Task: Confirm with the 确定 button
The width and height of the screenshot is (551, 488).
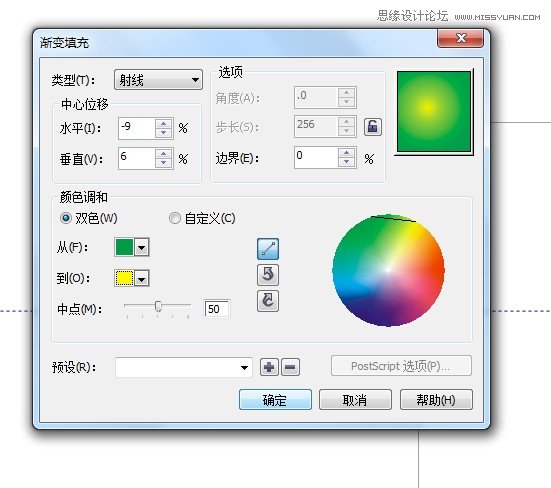Action: (275, 399)
